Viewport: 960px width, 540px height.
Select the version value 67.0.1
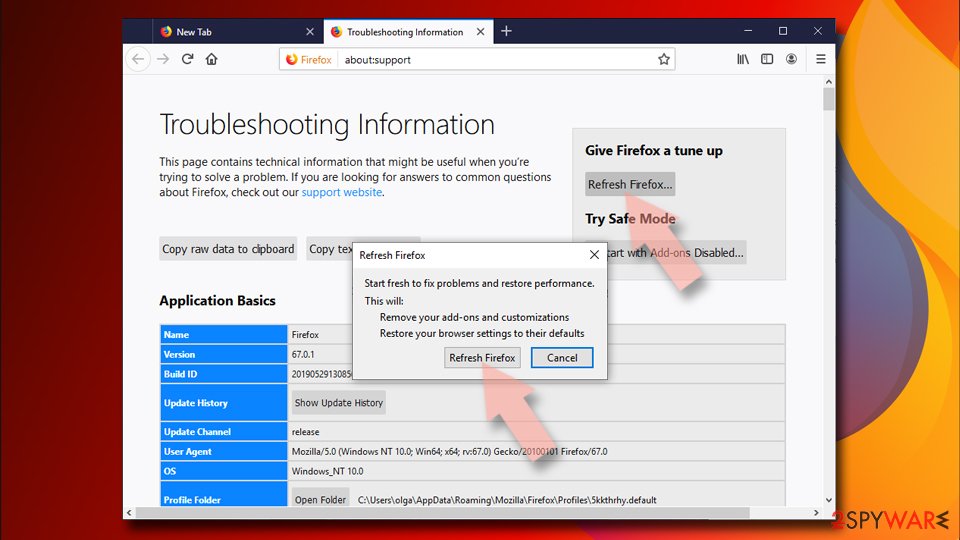tap(303, 354)
